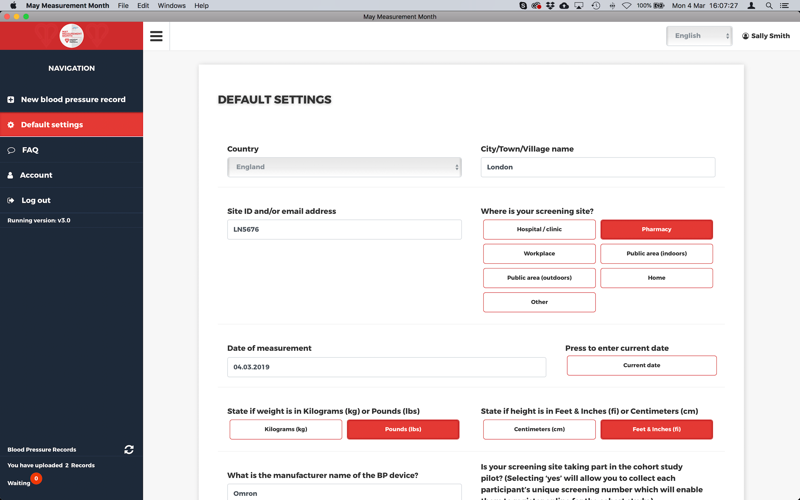Click the person icon beside Account

click(10, 175)
